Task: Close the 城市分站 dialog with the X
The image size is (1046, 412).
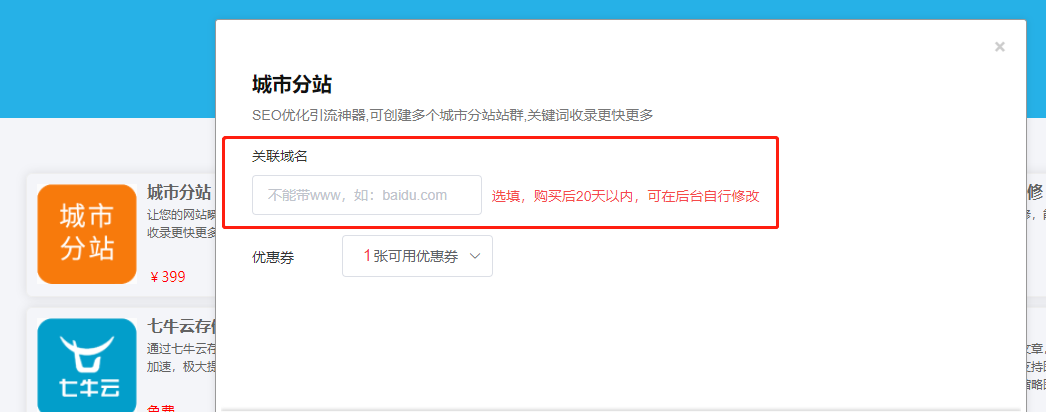Action: pos(999,47)
